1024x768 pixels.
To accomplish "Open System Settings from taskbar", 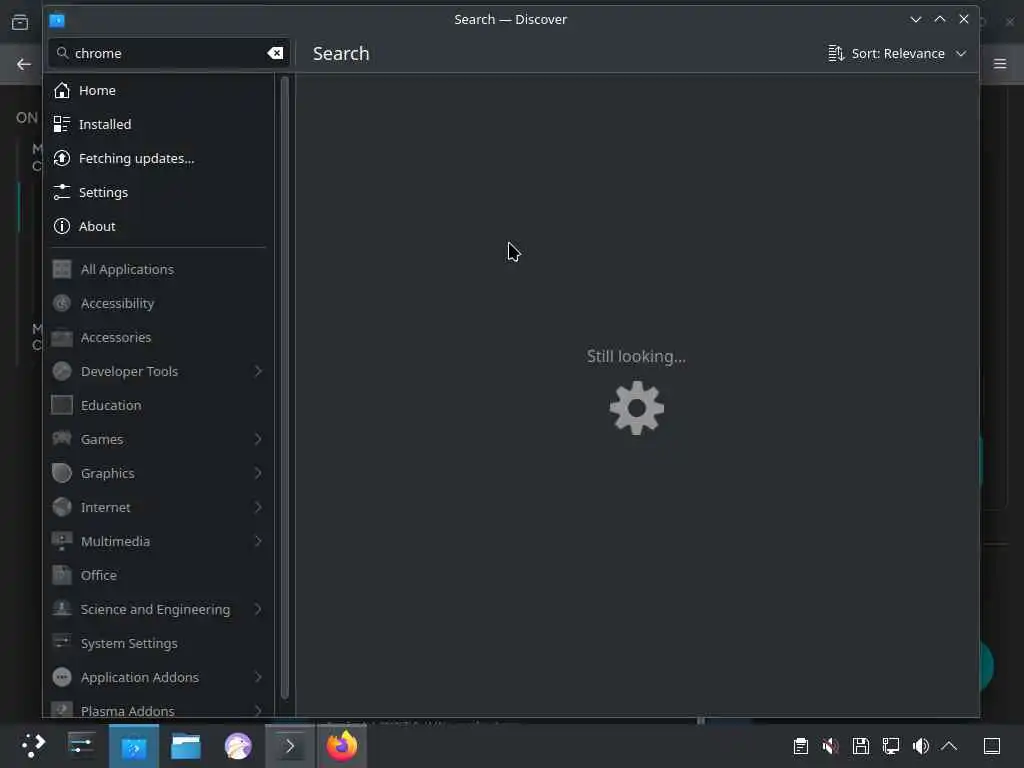I will pyautogui.click(x=82, y=745).
